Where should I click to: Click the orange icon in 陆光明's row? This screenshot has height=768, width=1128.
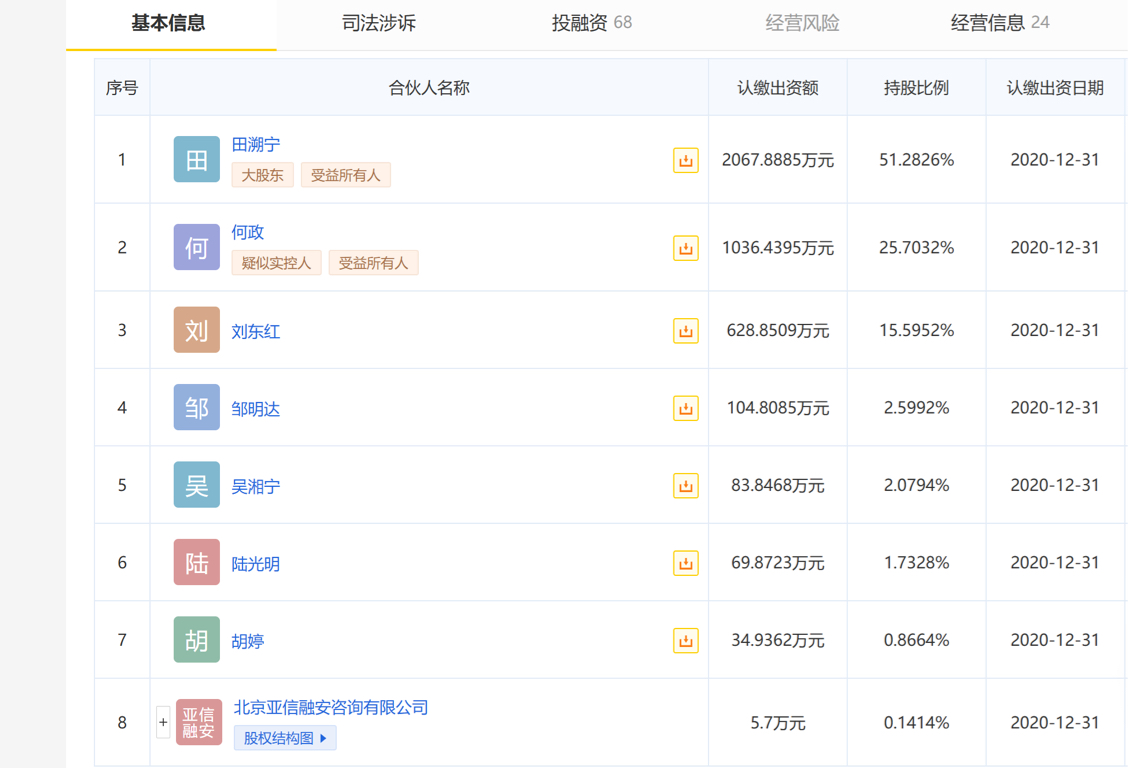[x=685, y=563]
